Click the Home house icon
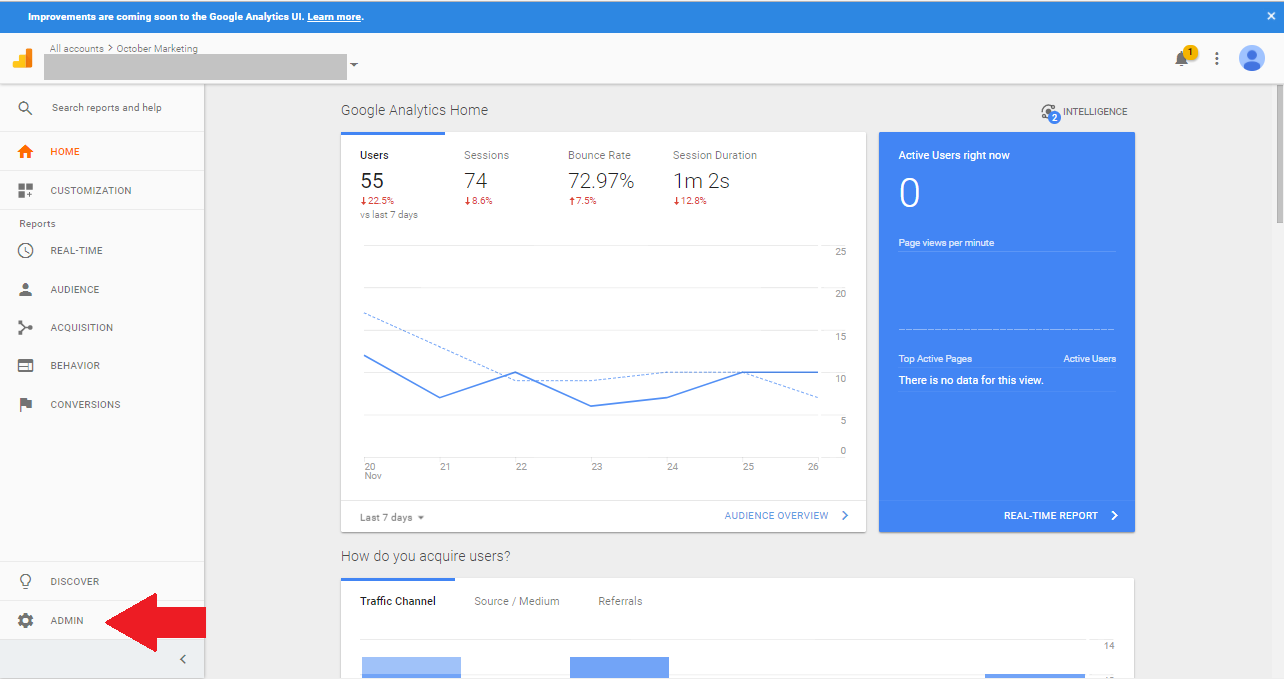The width and height of the screenshot is (1284, 679). click(26, 152)
